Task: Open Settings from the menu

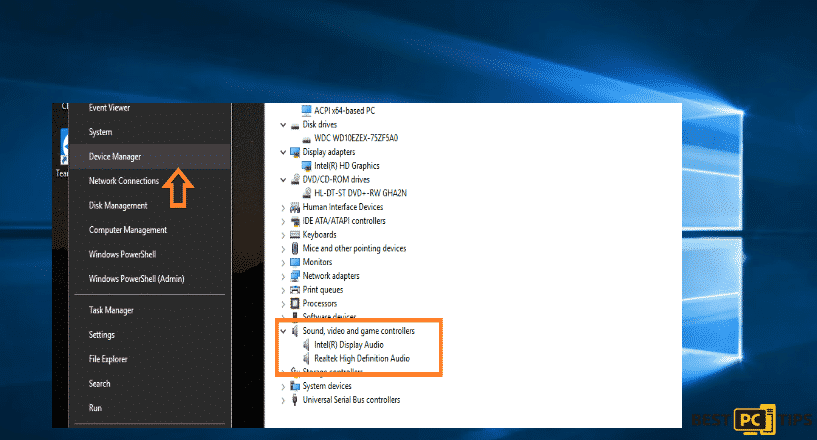Action: tap(150, 335)
